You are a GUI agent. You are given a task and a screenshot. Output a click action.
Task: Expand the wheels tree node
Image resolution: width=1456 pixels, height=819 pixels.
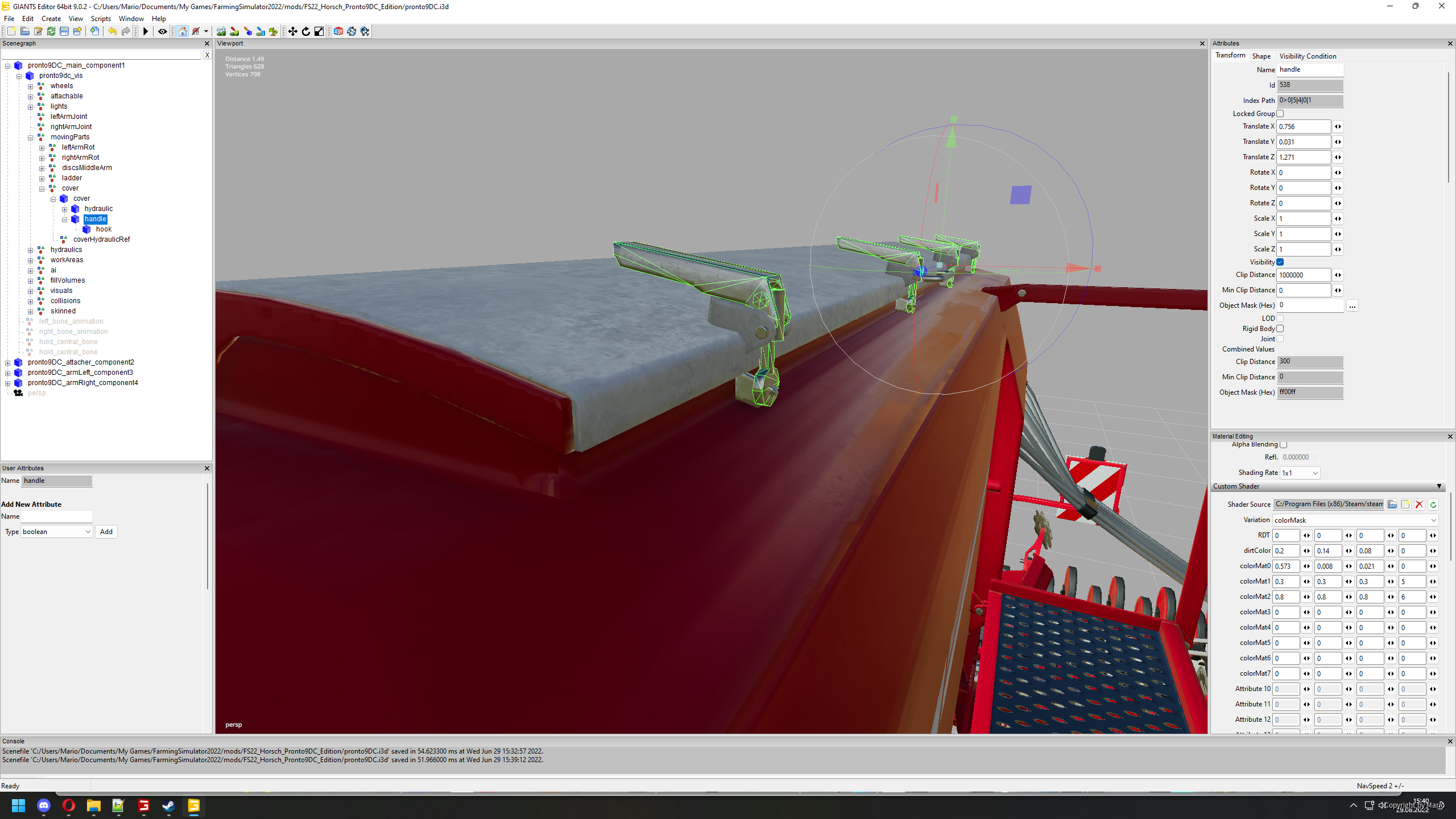31,86
